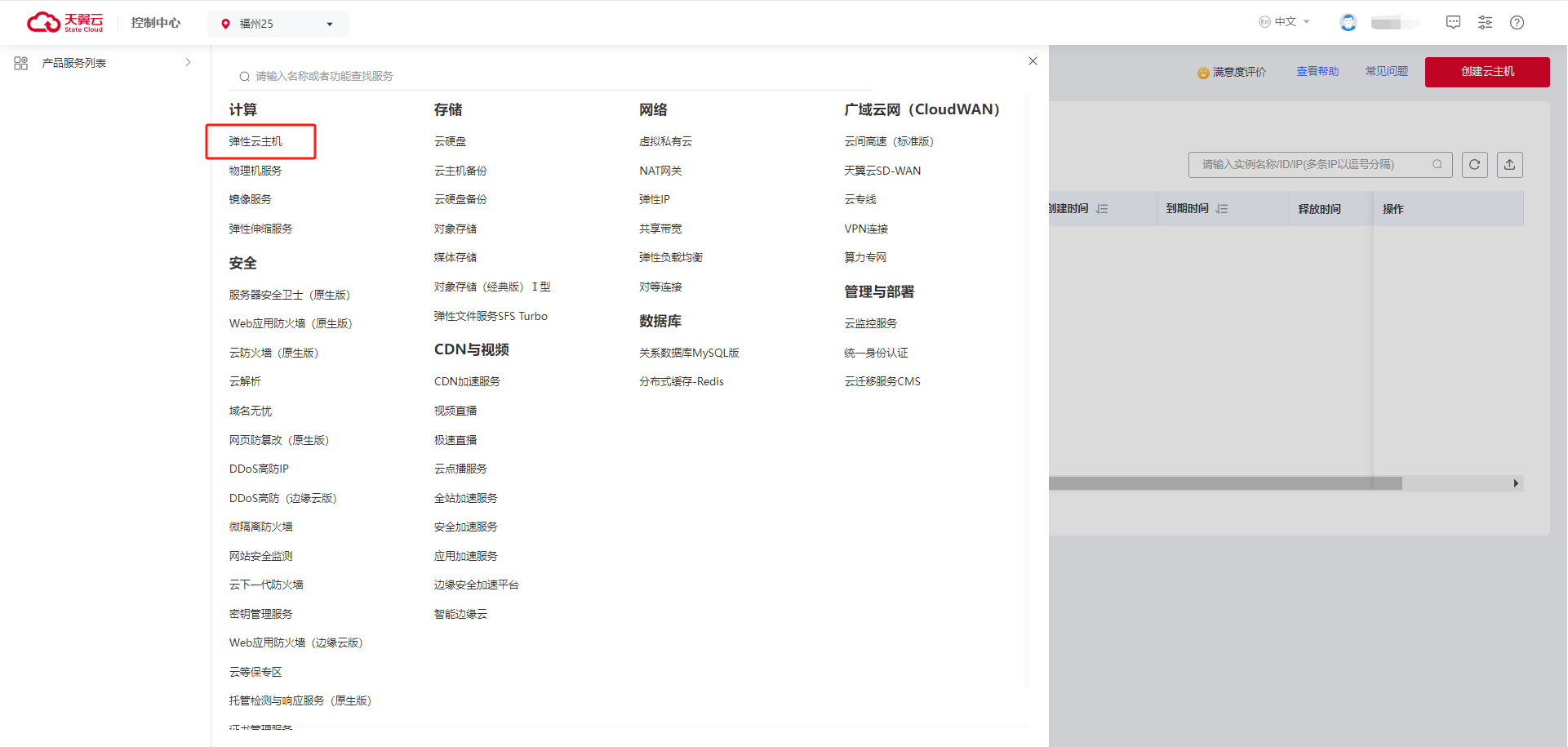The width and height of the screenshot is (1568, 747).
Task: Select 镜像服务
Action: [x=250, y=199]
